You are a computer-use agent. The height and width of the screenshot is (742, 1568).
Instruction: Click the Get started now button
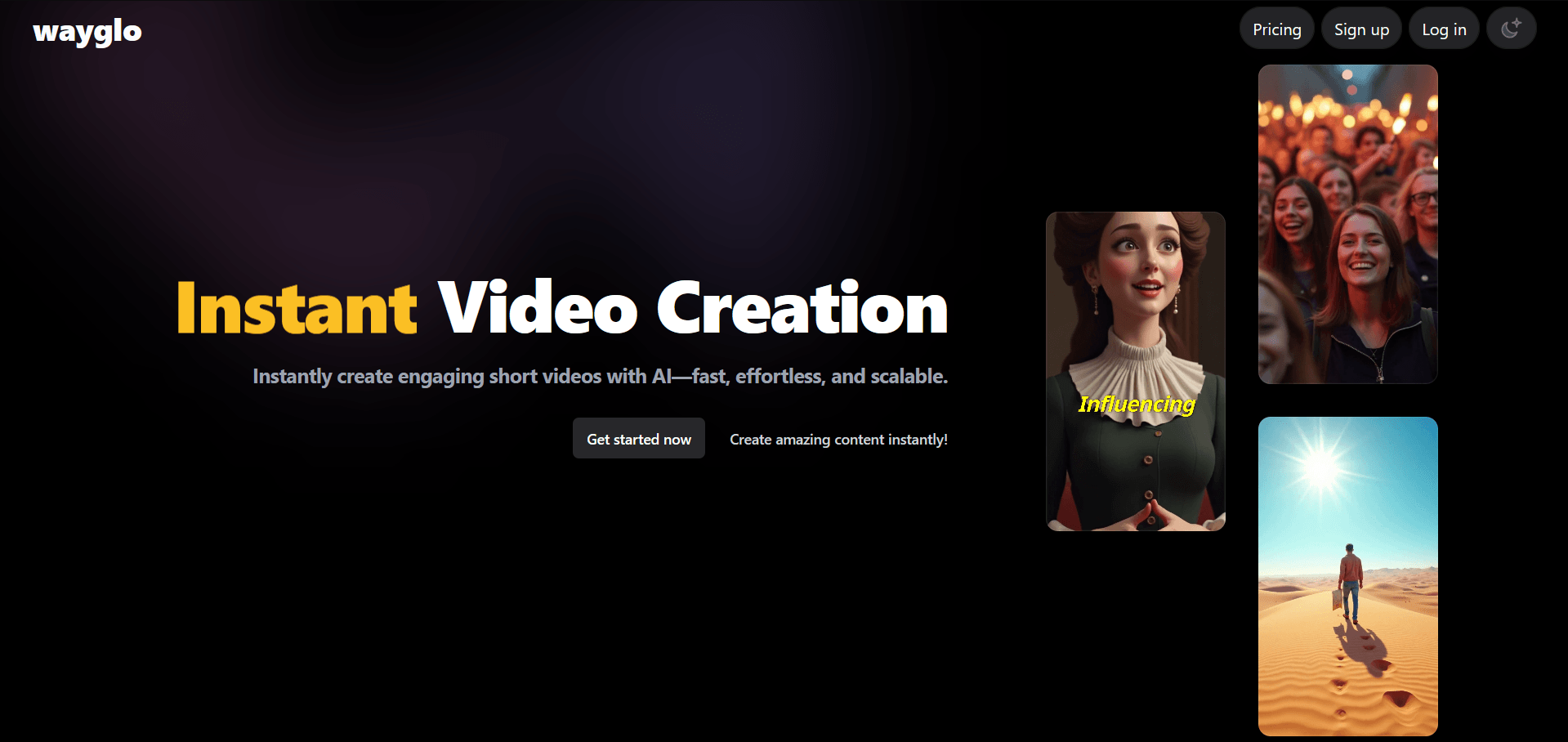click(639, 439)
